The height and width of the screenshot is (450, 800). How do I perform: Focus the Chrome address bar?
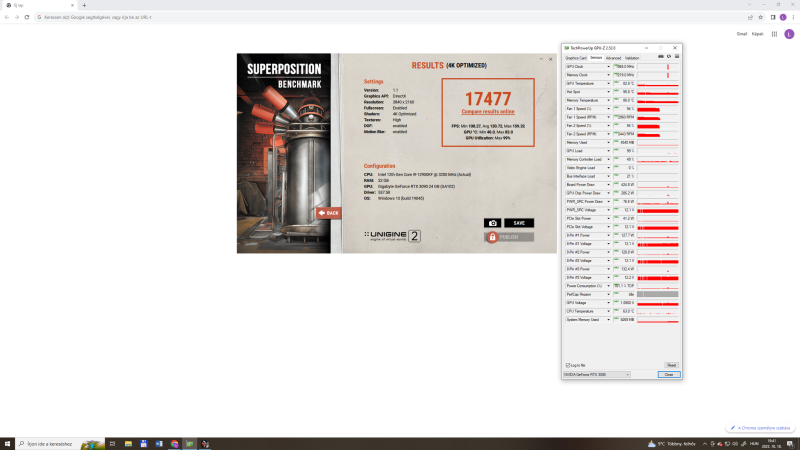click(390, 17)
